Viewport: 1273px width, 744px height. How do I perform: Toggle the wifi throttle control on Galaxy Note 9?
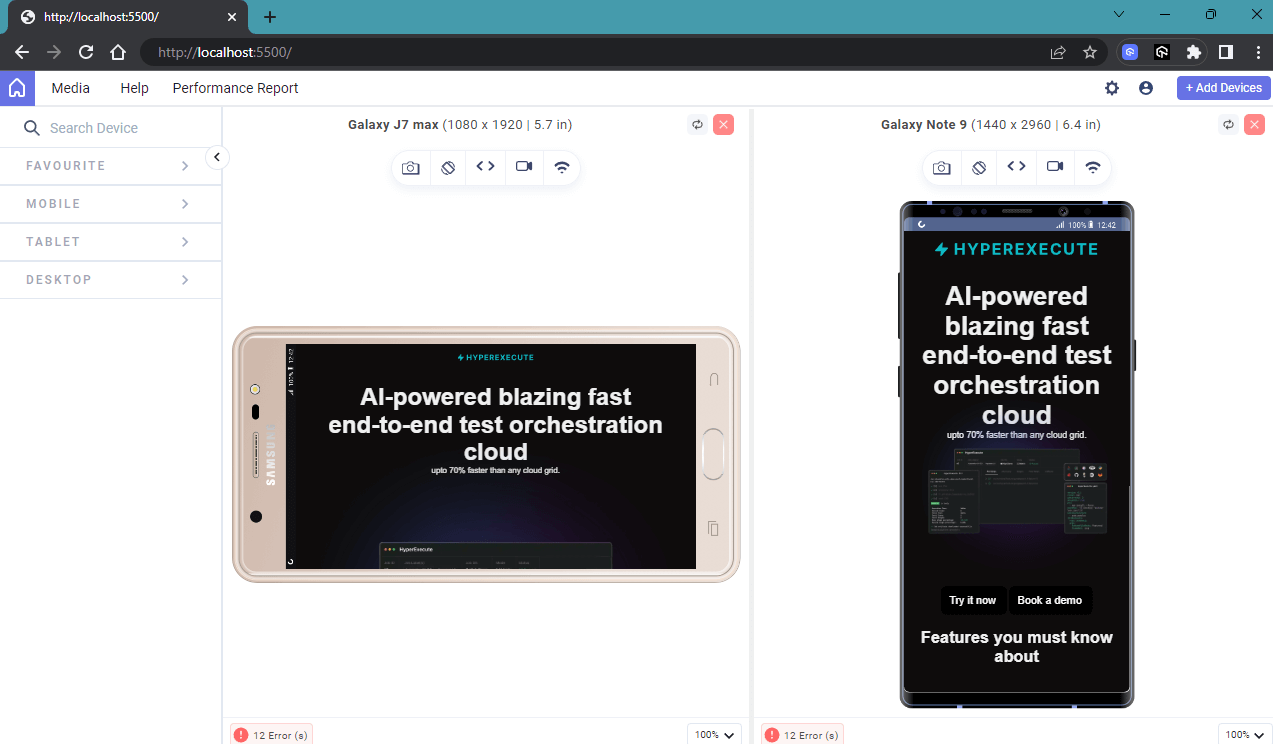click(1092, 167)
